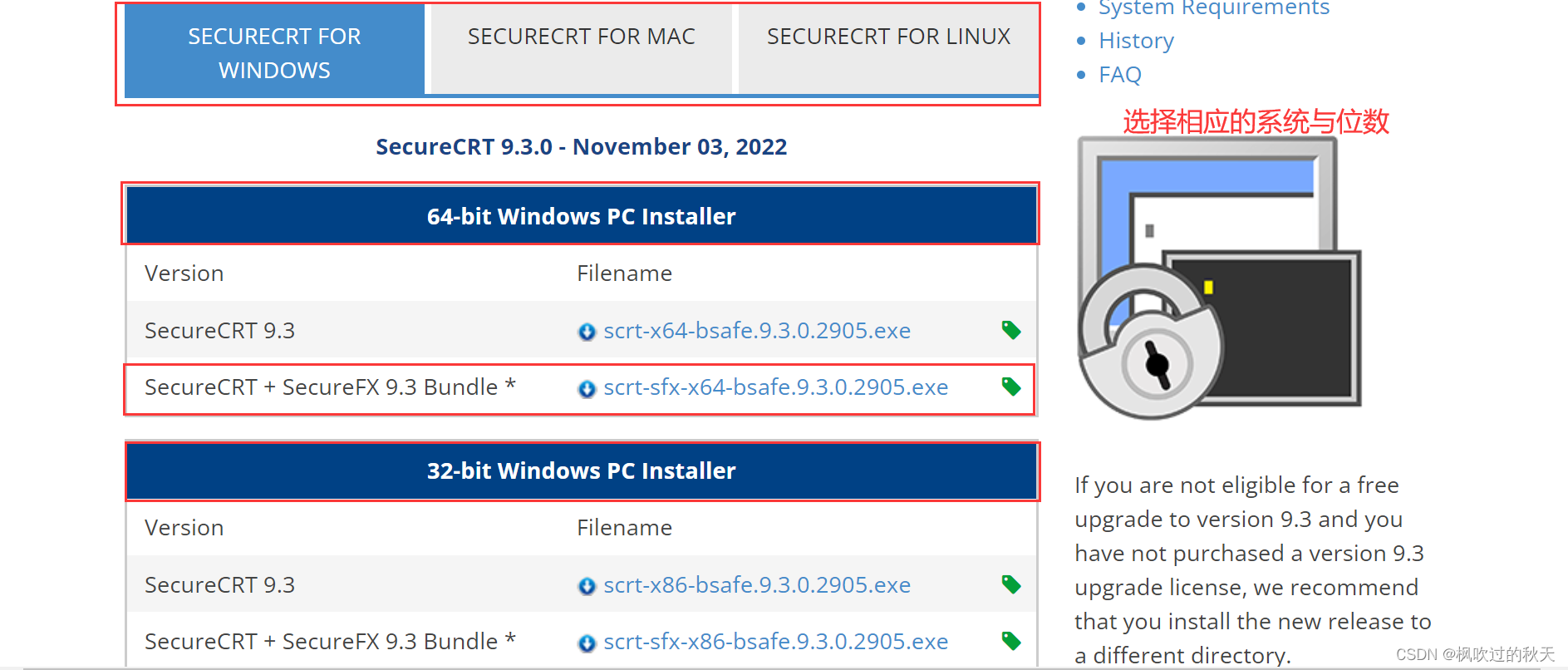1568x670 pixels.
Task: Click the download icon beside scrt-x64-bsafe.9.3.0.2905.exe
Action: coord(587,330)
